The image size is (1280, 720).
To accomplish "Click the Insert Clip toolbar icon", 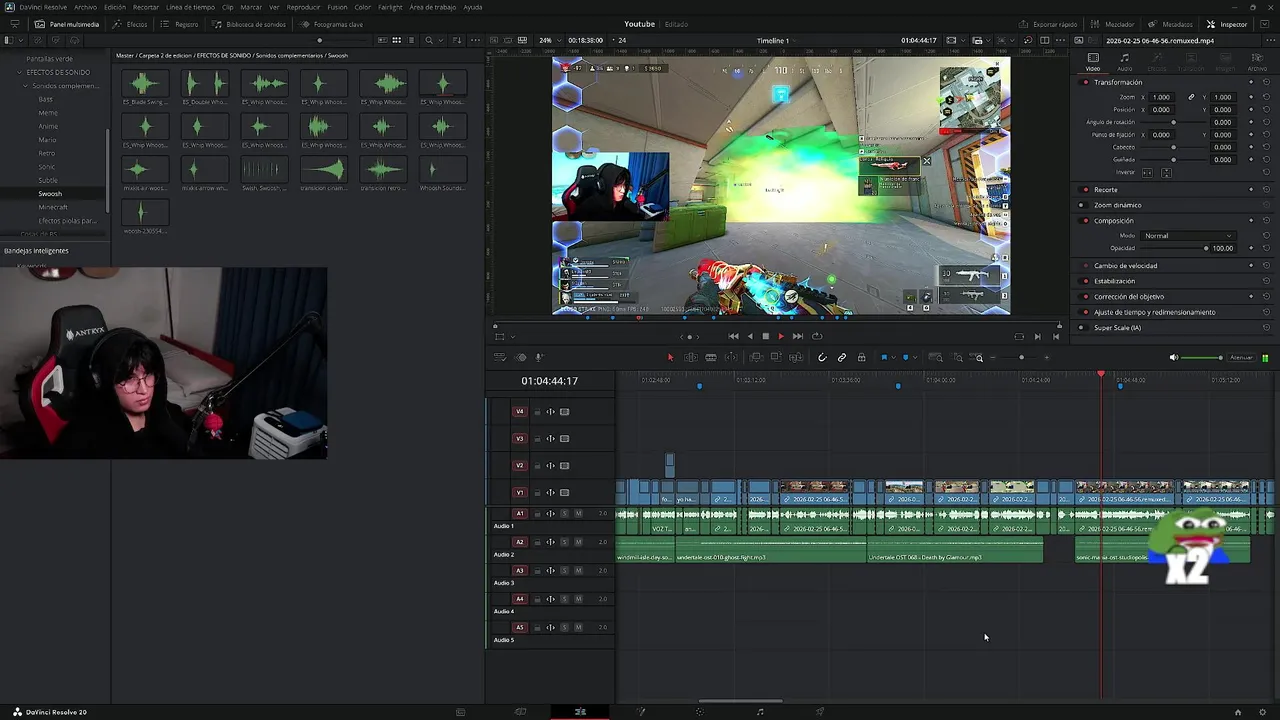I will [756, 357].
